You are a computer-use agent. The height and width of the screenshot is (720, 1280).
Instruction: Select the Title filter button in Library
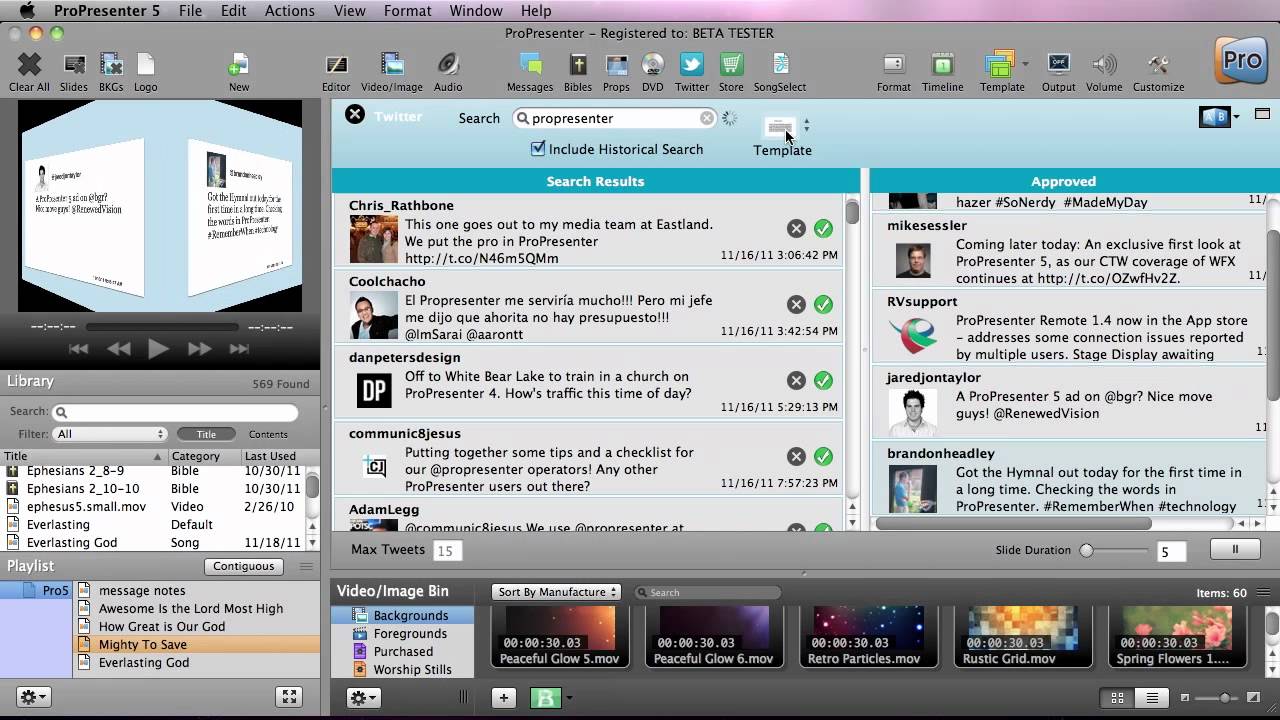[x=206, y=434]
